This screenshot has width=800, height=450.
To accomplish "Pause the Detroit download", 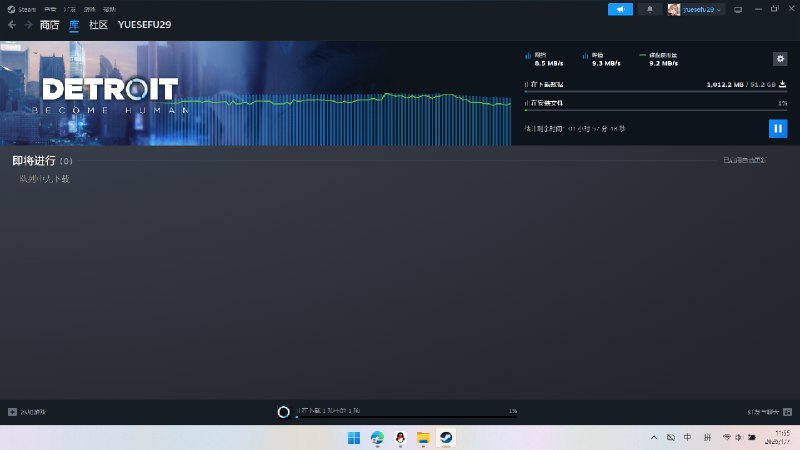I will pos(777,128).
